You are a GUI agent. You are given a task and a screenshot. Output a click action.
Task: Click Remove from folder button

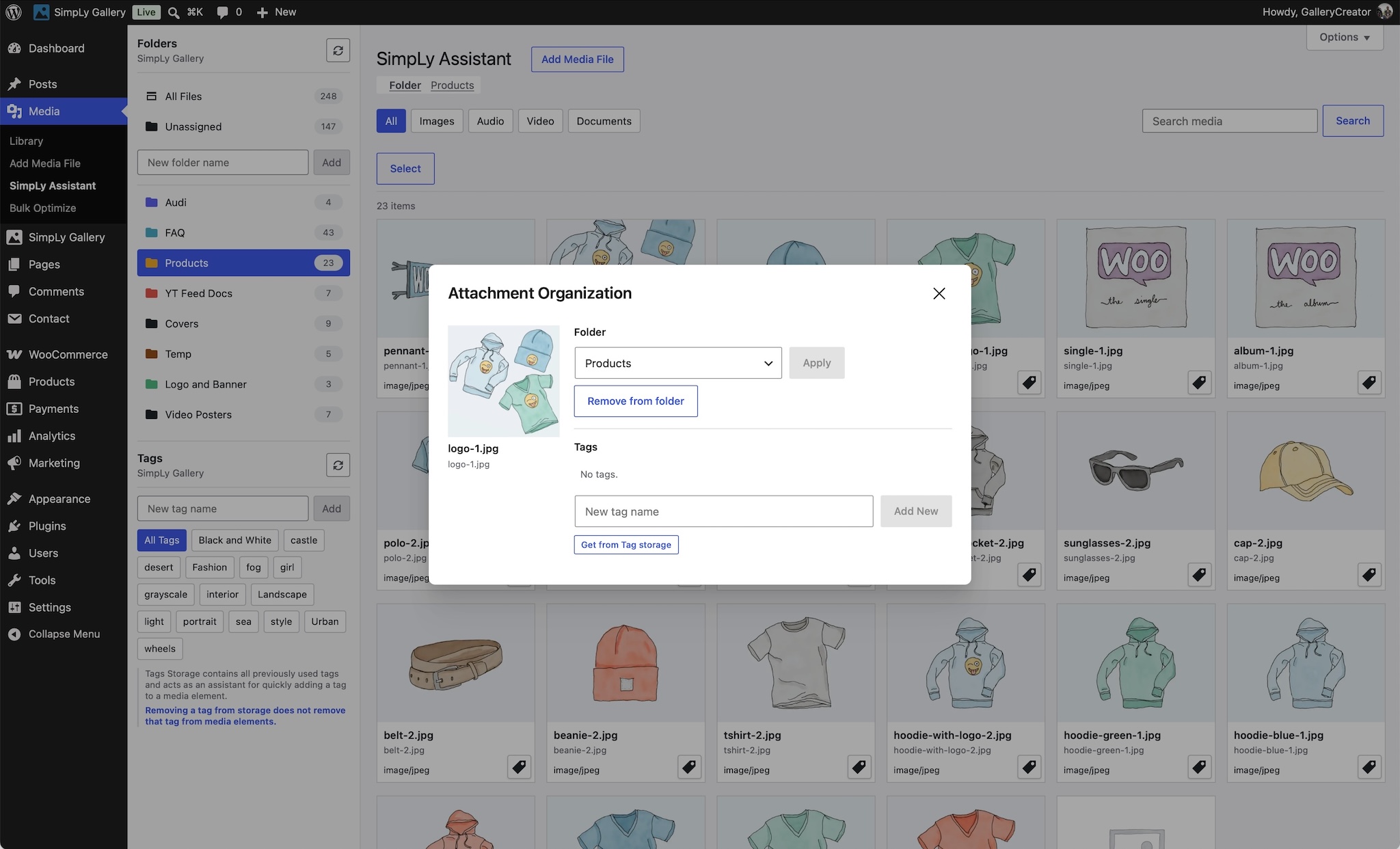[636, 401]
